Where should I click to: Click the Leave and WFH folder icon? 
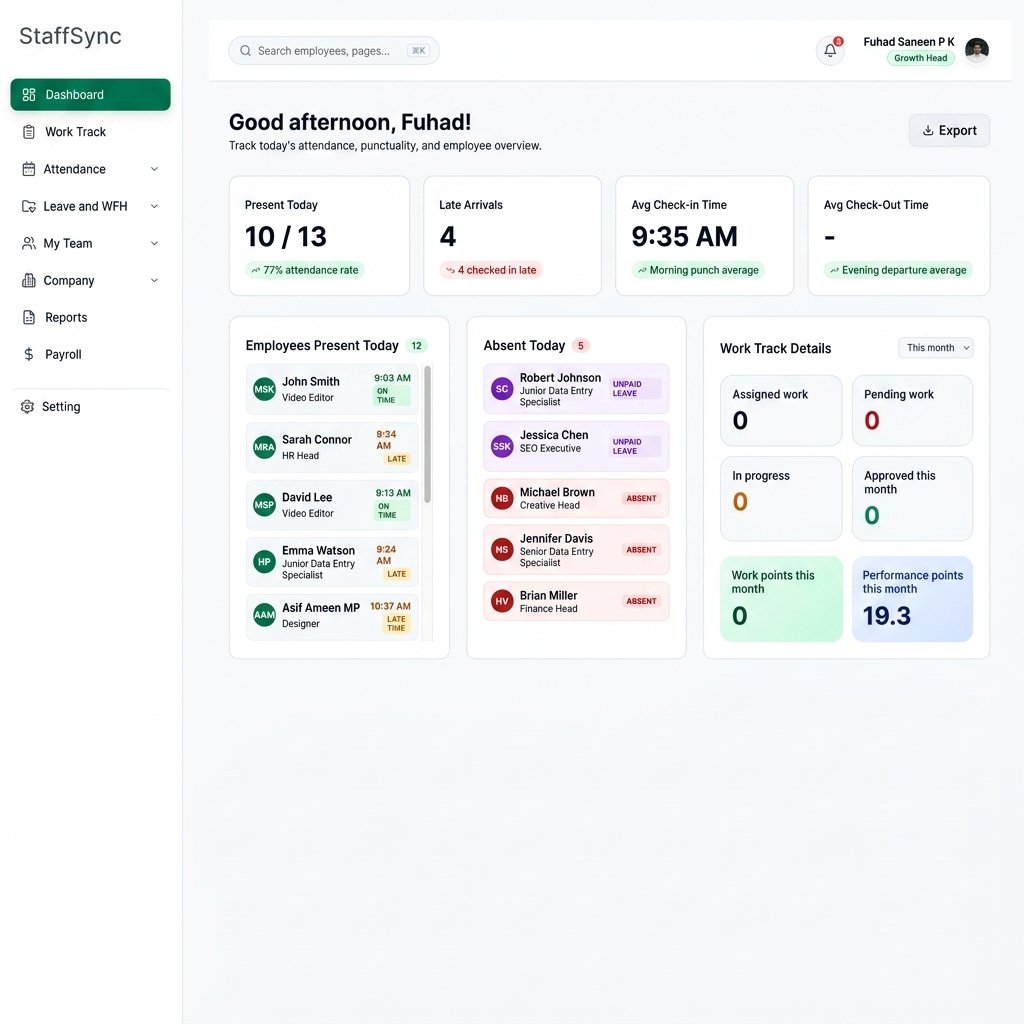click(29, 206)
